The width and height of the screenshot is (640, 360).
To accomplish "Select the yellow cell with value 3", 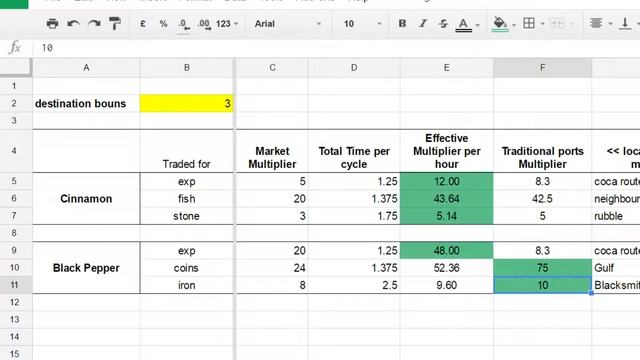I will (187, 103).
